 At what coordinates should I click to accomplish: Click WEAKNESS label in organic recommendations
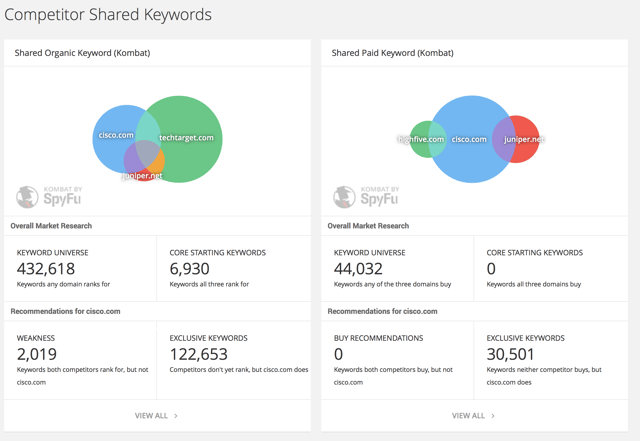36,338
